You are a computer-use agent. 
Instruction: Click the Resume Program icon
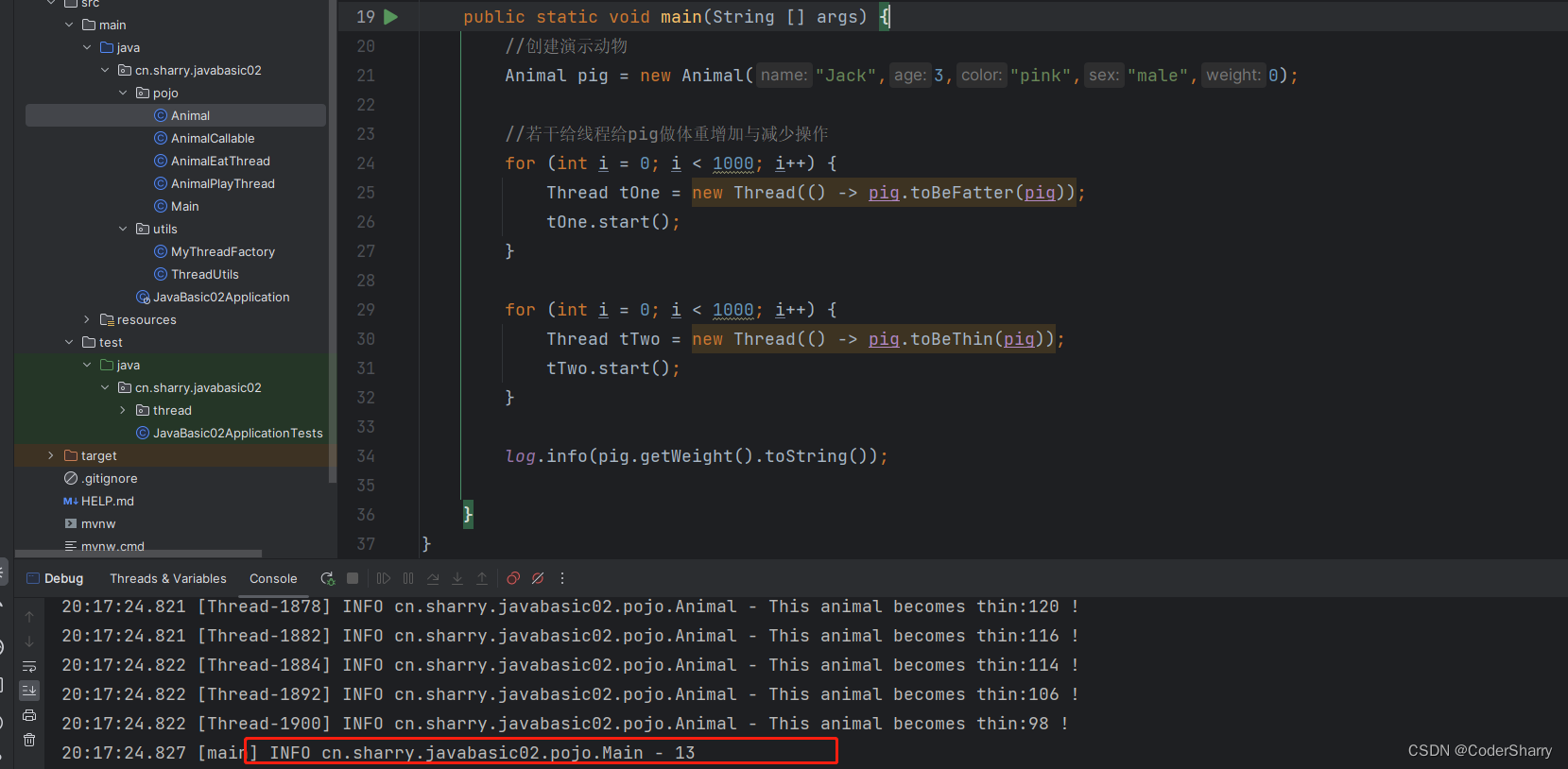tap(384, 578)
